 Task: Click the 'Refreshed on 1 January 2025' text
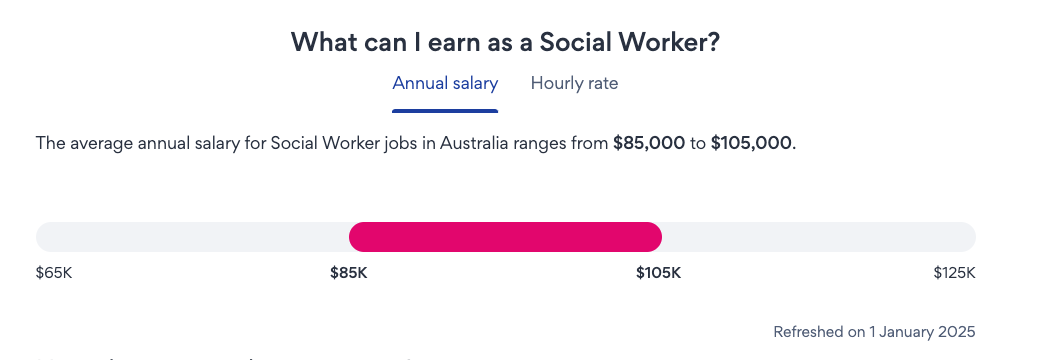[874, 331]
